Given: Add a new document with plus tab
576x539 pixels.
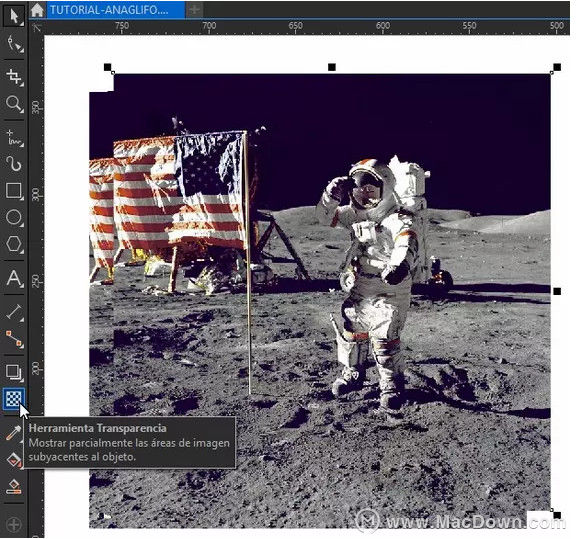Looking at the screenshot, I should click(x=194, y=9).
